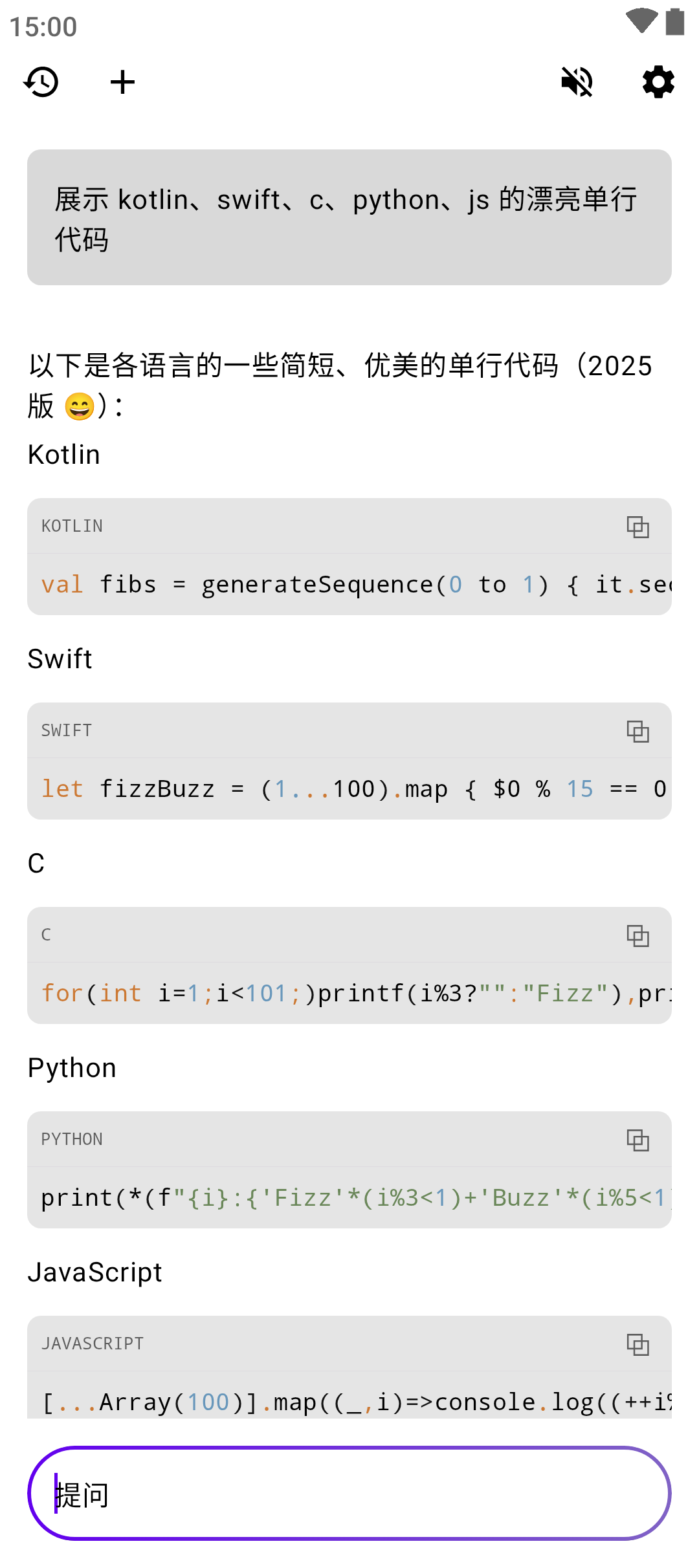The height and width of the screenshot is (1568, 699).
Task: Click the C for-loop code line
Action: pos(349,994)
